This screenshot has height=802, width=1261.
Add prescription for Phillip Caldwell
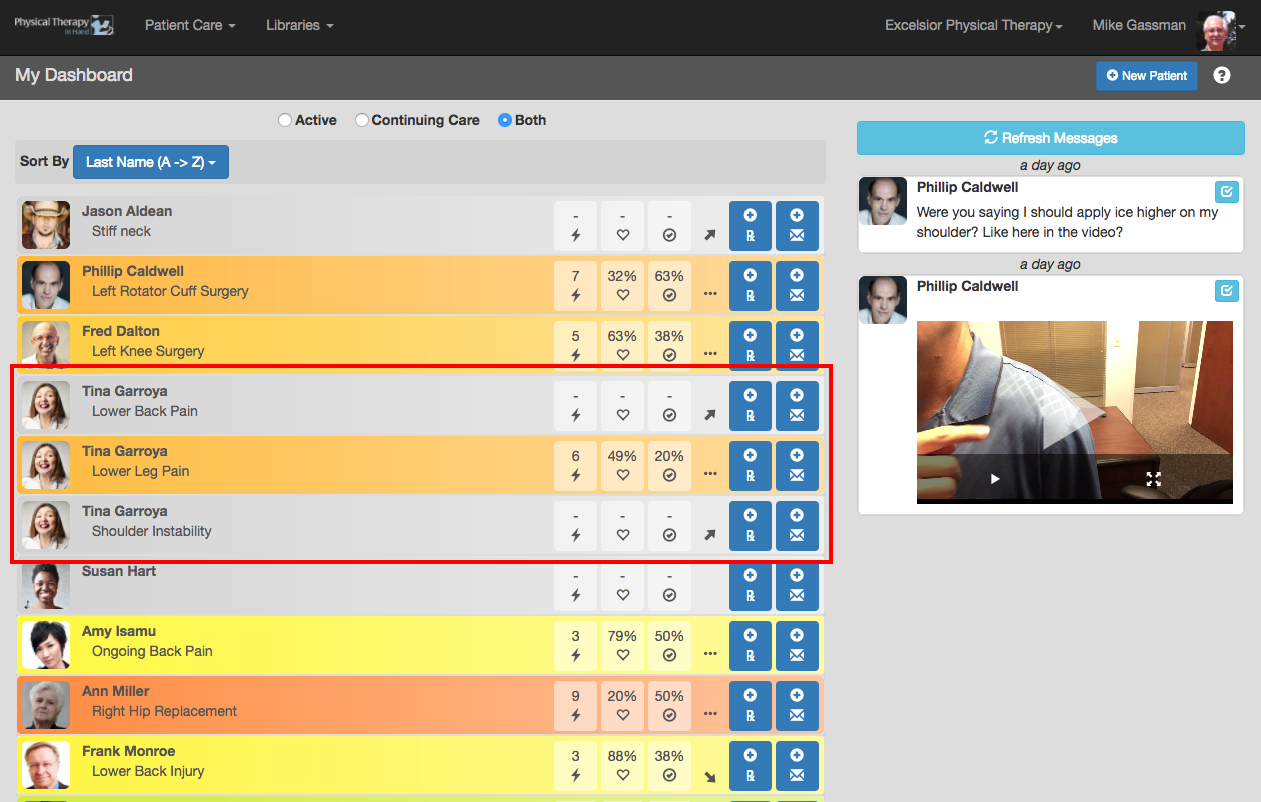pos(750,286)
